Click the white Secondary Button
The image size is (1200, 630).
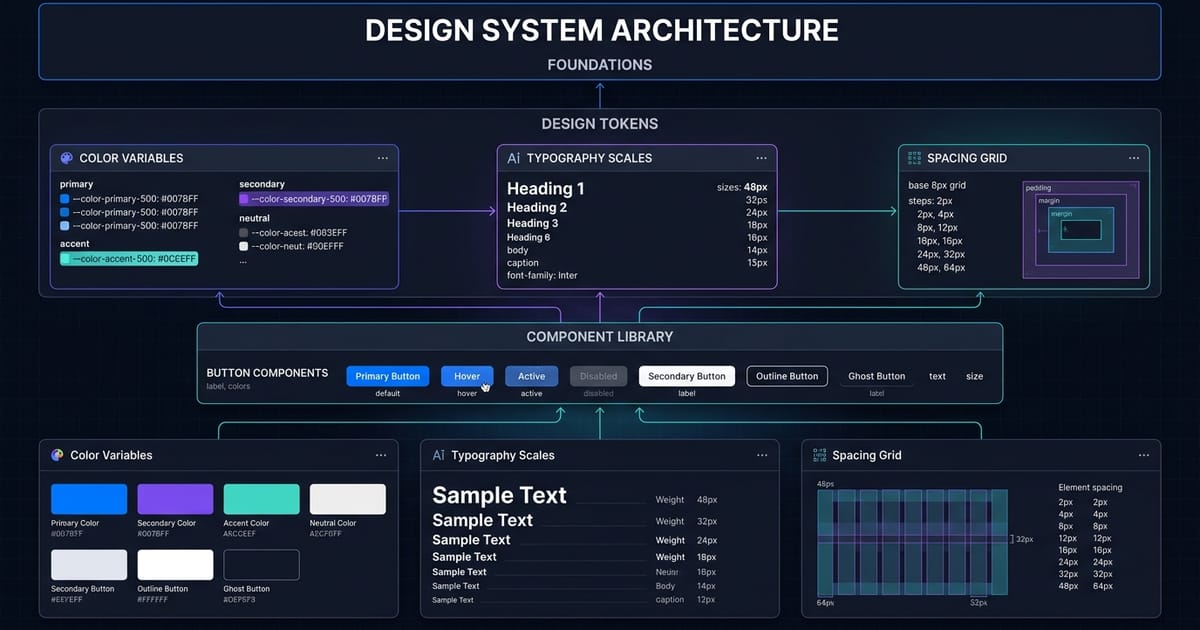click(x=687, y=376)
